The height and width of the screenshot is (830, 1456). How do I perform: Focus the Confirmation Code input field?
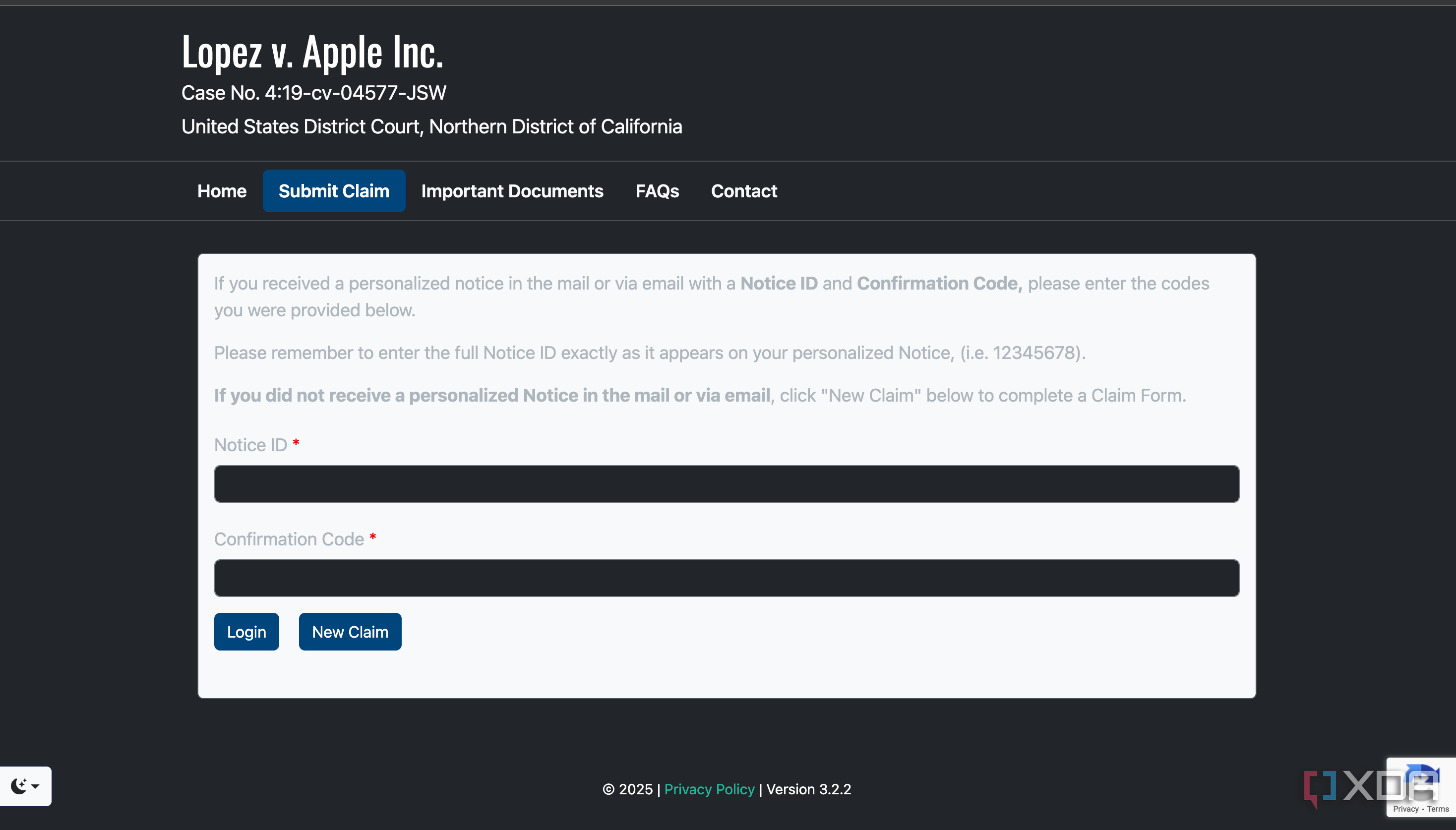tap(727, 578)
